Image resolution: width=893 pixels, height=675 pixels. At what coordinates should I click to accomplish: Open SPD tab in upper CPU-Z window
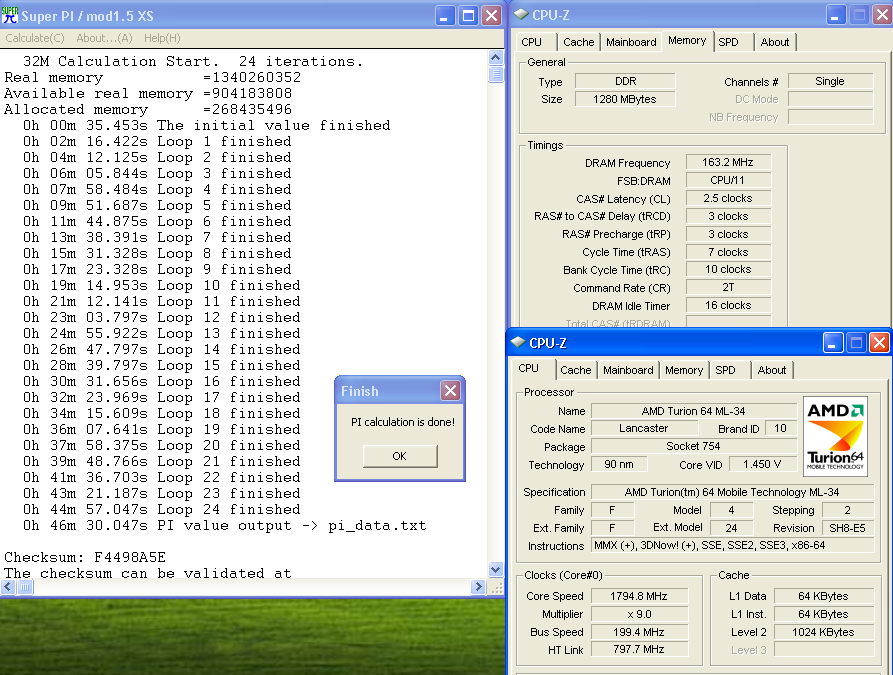click(728, 42)
